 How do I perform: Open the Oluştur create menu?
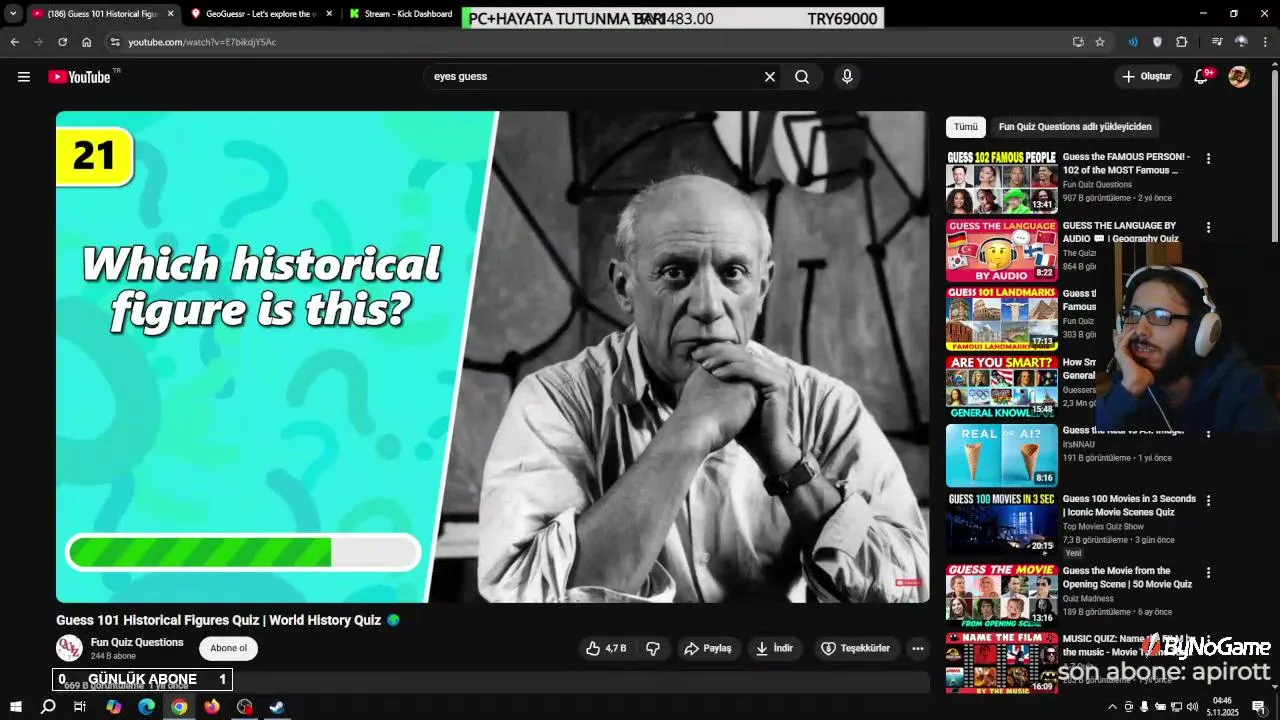[1146, 77]
